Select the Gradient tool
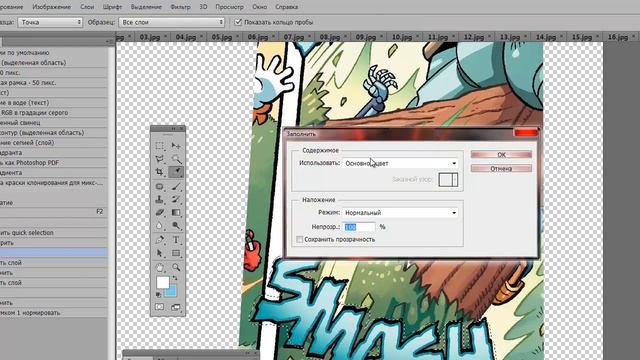 coord(176,213)
